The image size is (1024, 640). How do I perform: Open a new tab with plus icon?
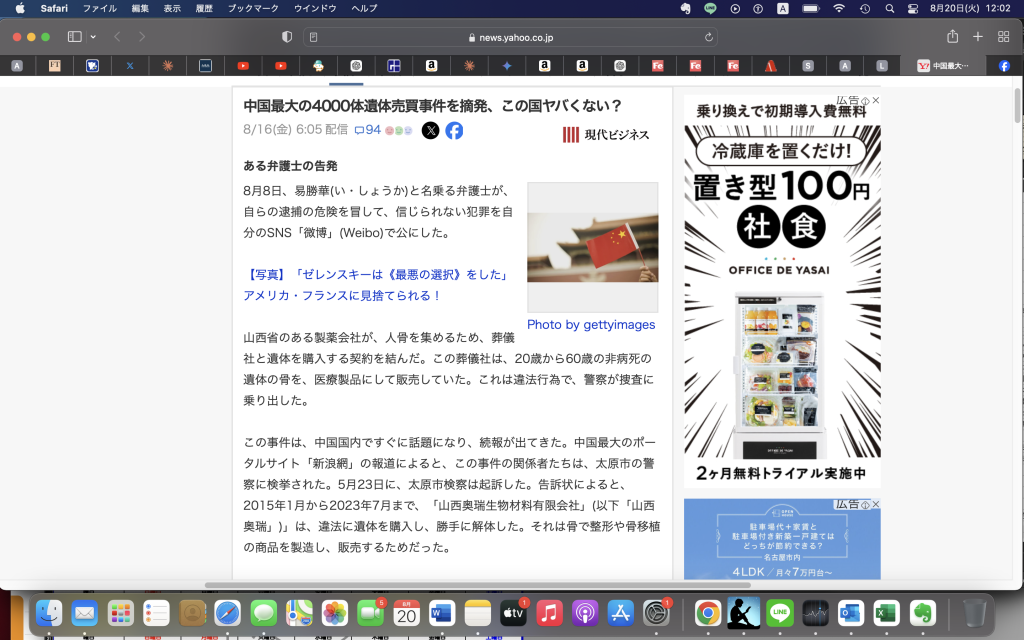978,37
